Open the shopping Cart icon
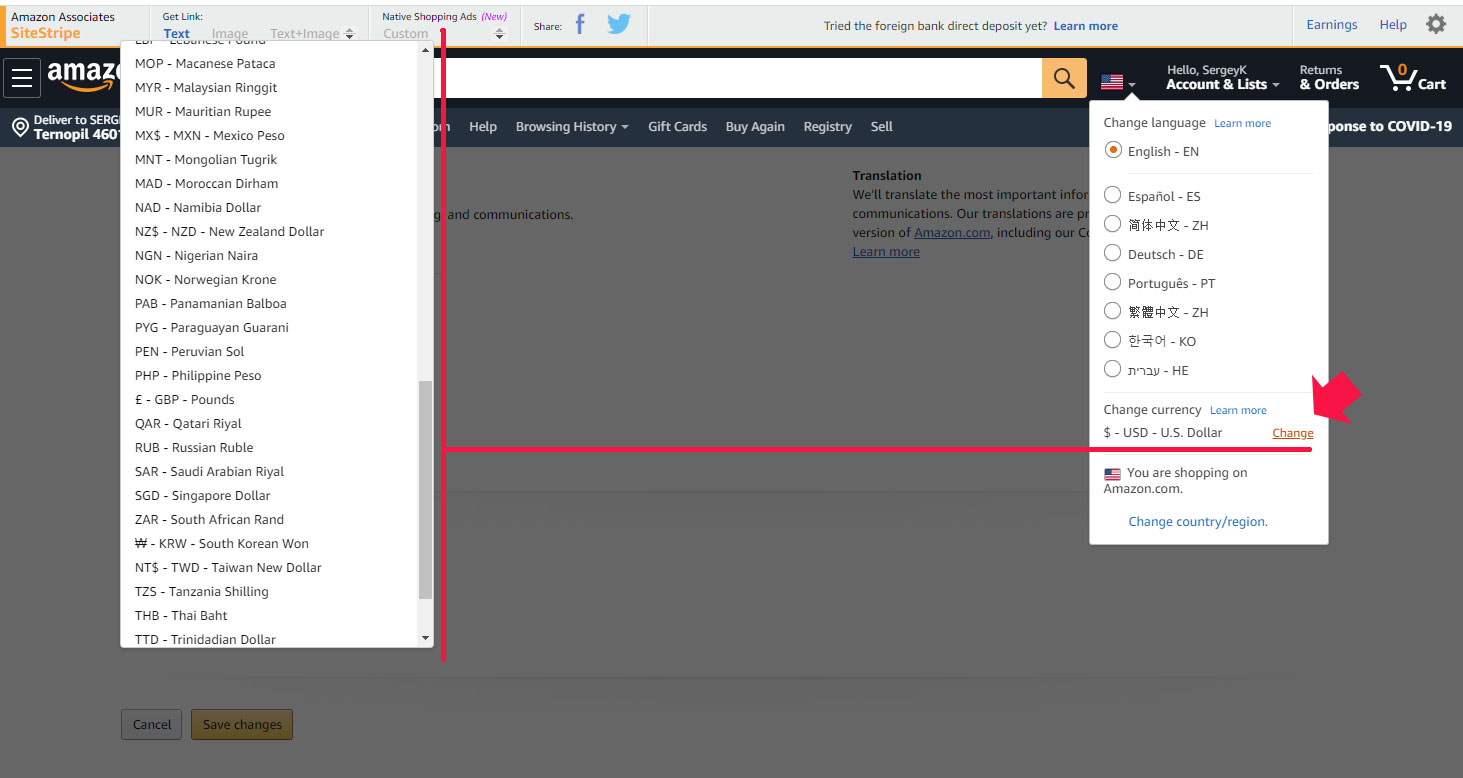Image resolution: width=1463 pixels, height=778 pixels. pyautogui.click(x=1412, y=78)
